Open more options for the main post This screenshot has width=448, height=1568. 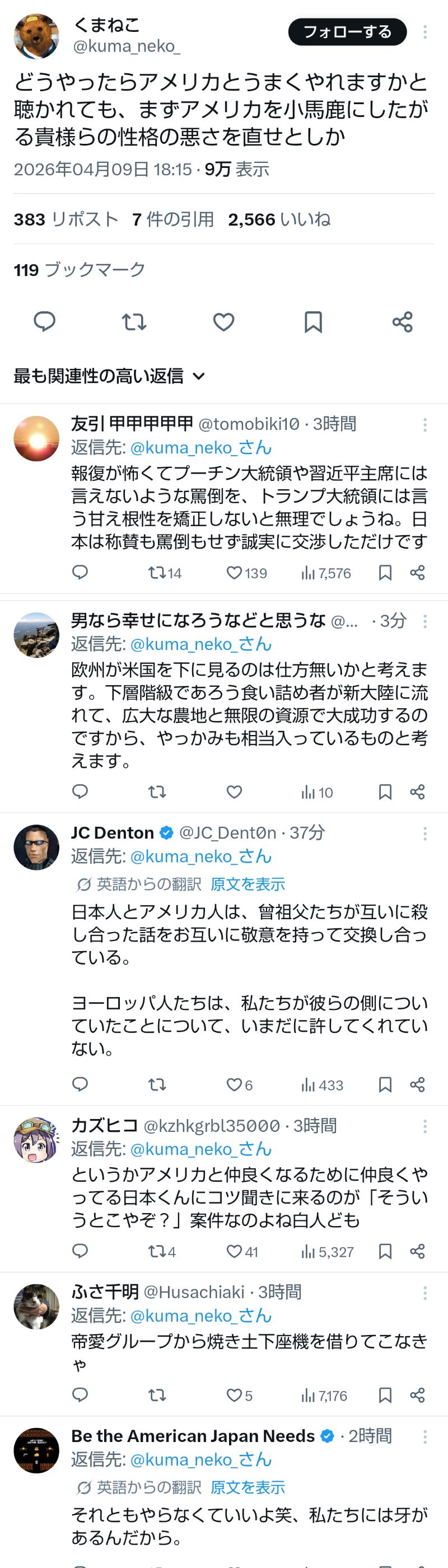tap(425, 32)
